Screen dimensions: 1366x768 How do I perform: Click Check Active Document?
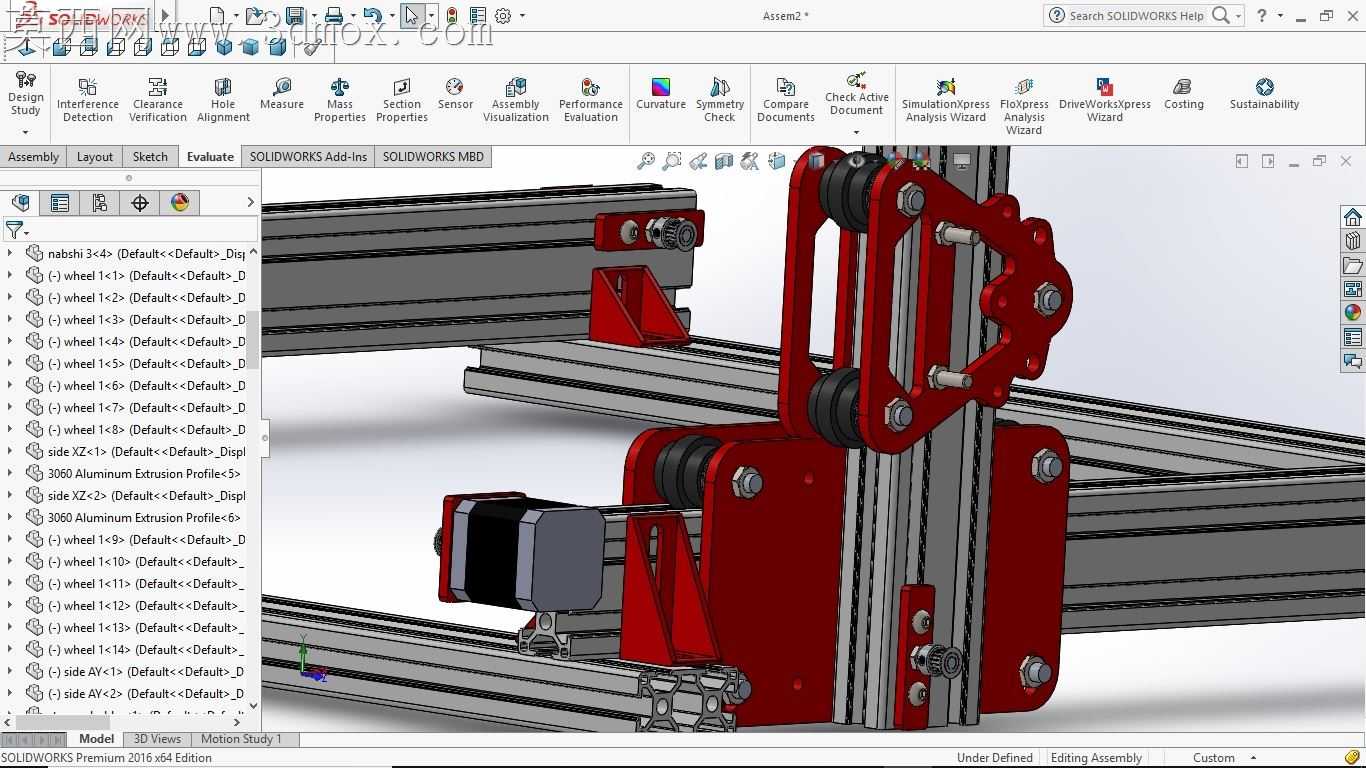(857, 94)
